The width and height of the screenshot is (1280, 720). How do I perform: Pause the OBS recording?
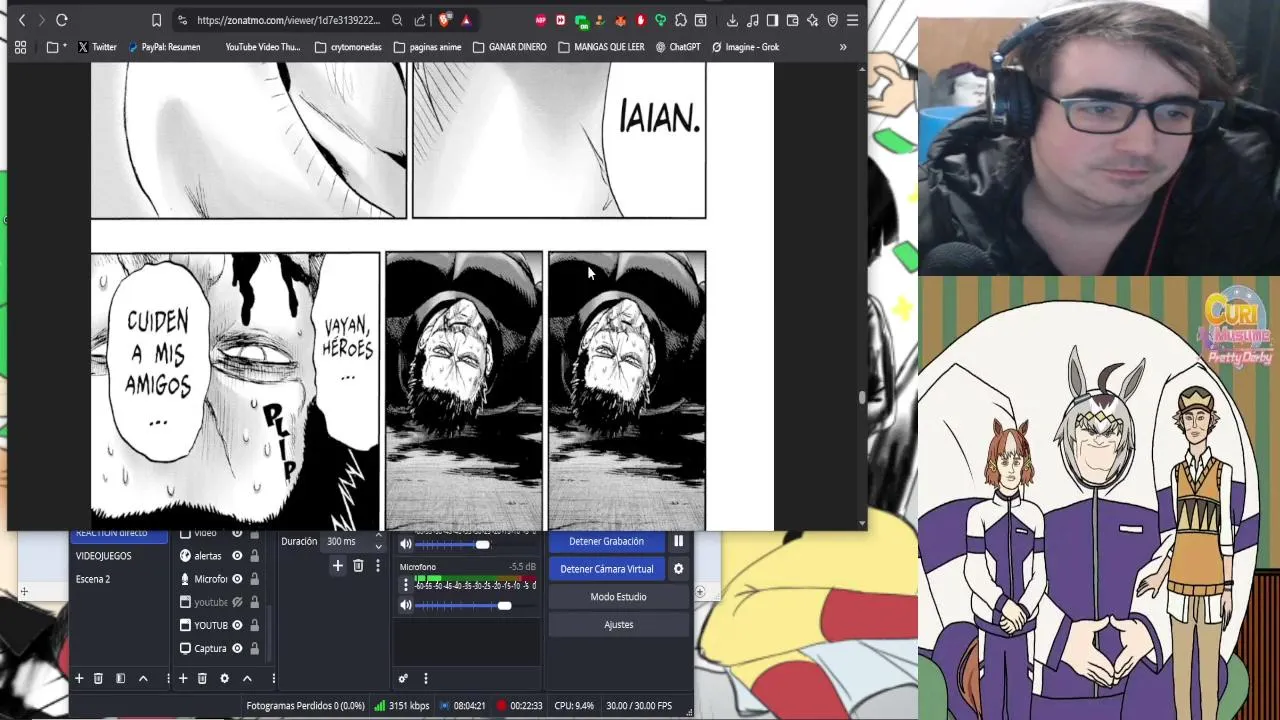[678, 541]
